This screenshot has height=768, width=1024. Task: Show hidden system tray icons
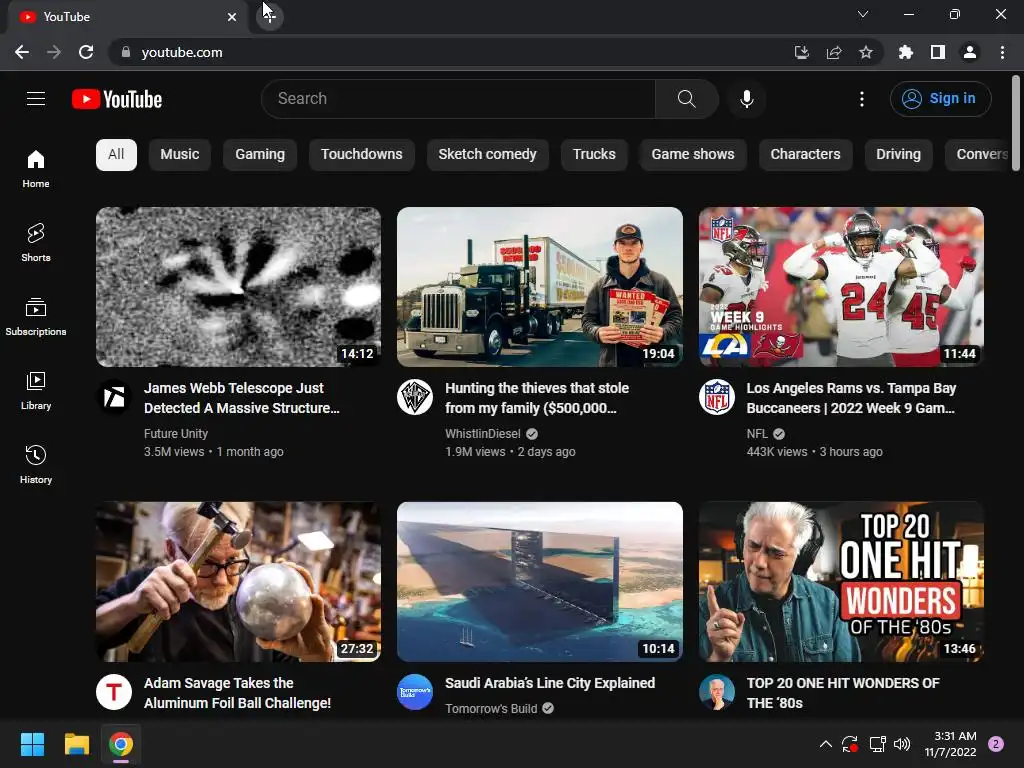point(825,744)
